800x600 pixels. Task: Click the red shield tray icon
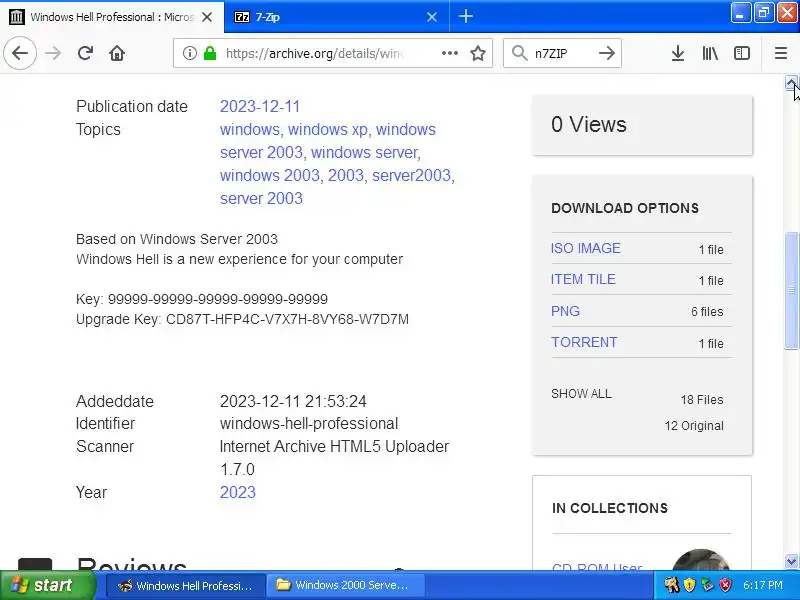pos(725,585)
